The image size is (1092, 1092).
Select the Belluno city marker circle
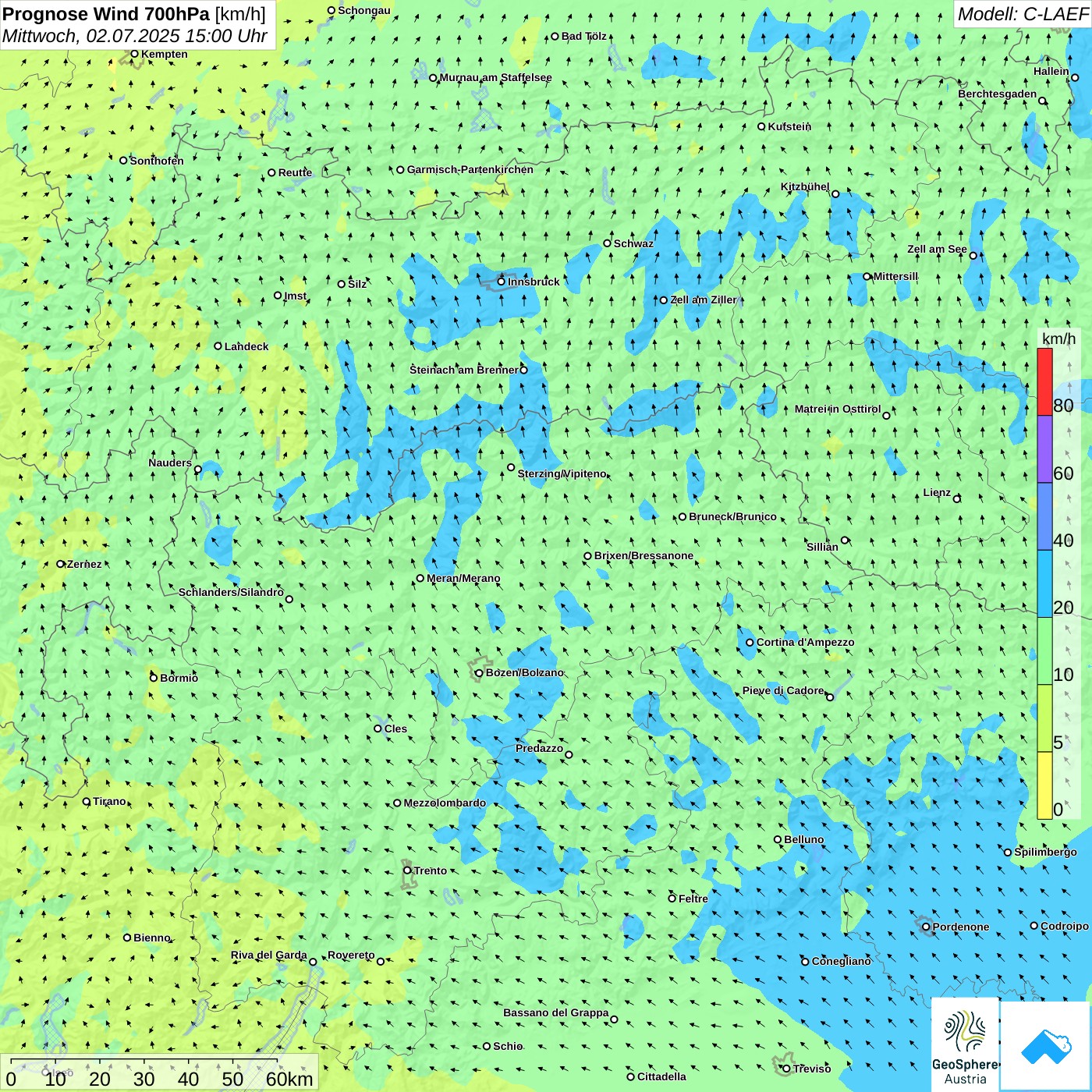[778, 839]
